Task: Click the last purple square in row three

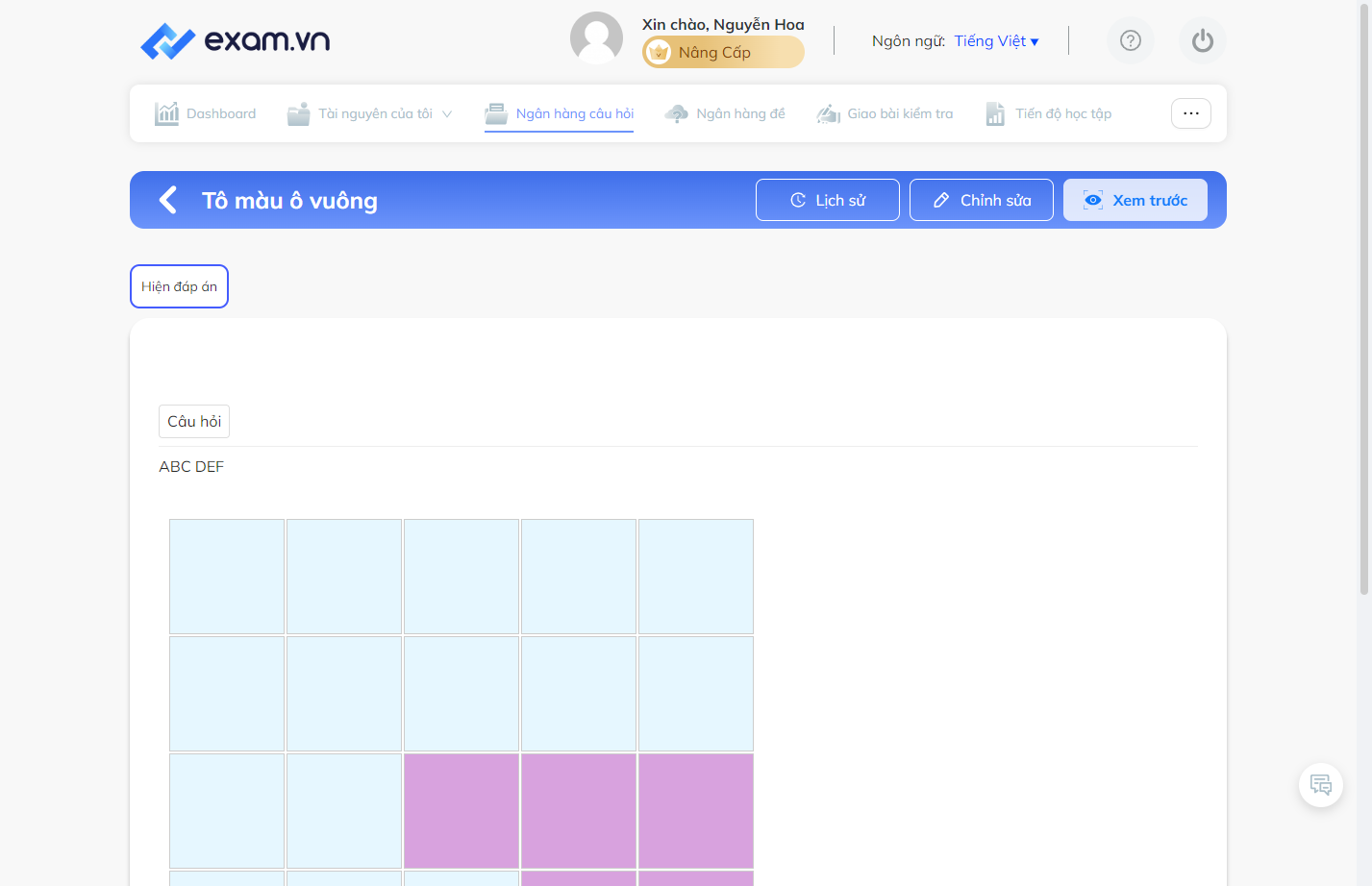Action: point(696,811)
